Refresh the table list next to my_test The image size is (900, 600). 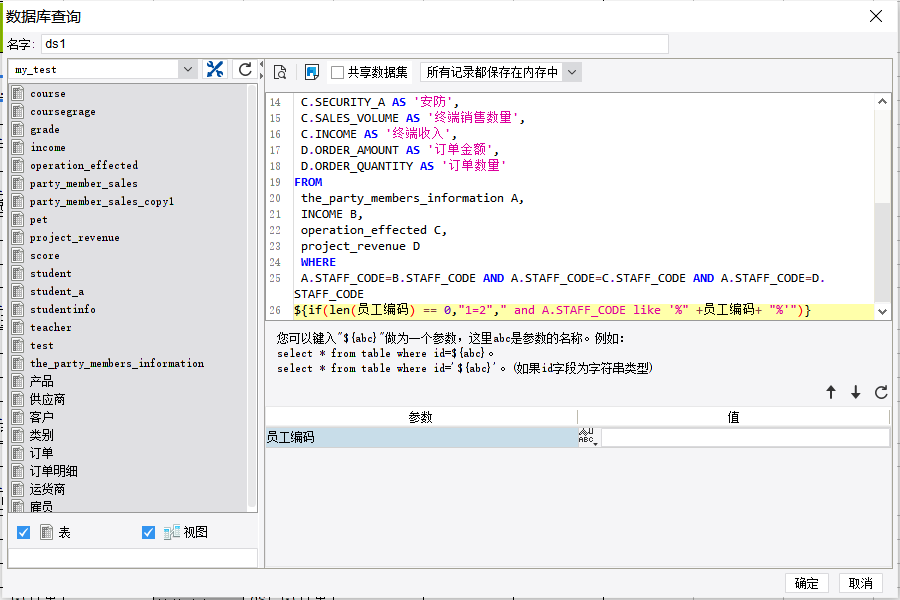245,69
